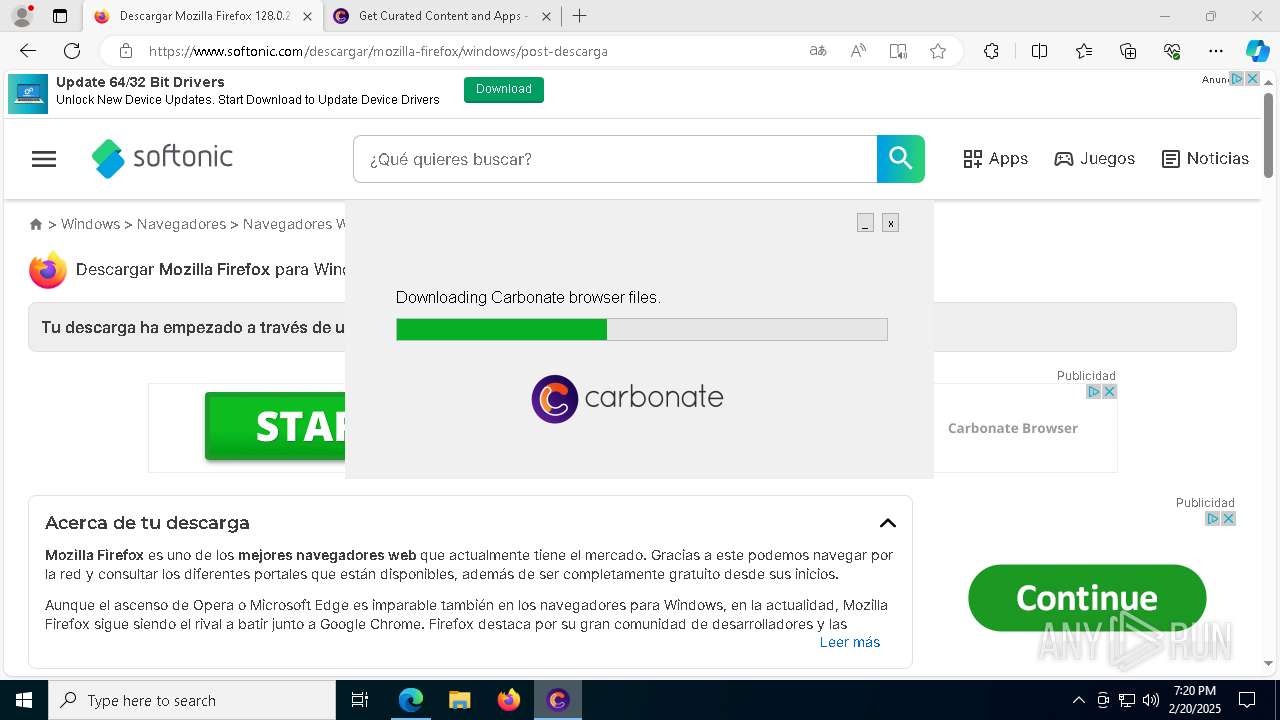The width and height of the screenshot is (1280, 720).
Task: Switch to Carbonate app on taskbar
Action: (x=558, y=700)
